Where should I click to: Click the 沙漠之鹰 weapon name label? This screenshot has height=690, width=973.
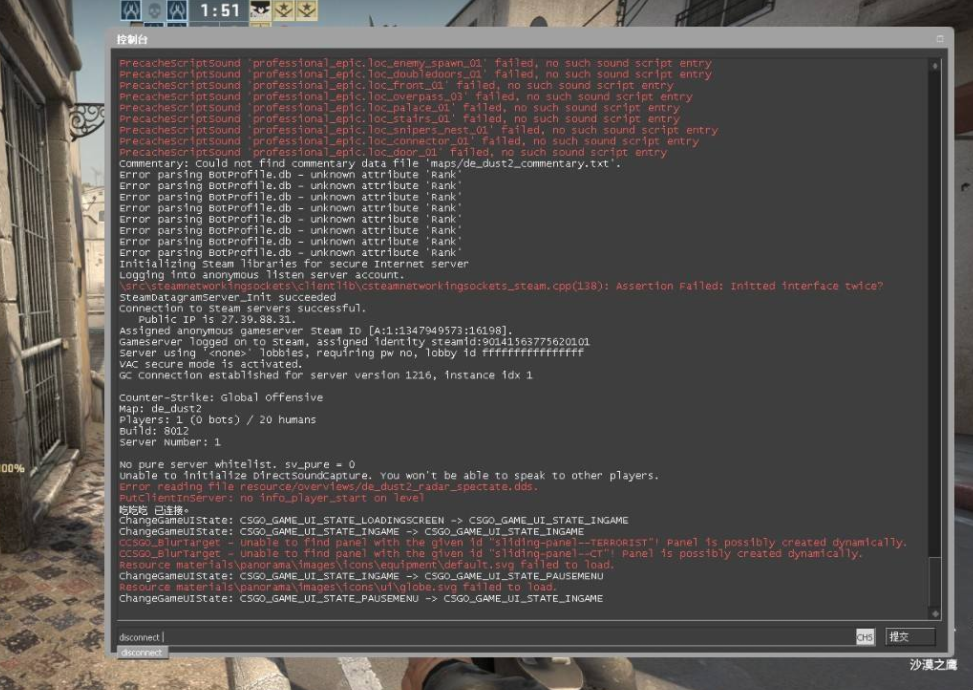click(x=933, y=665)
